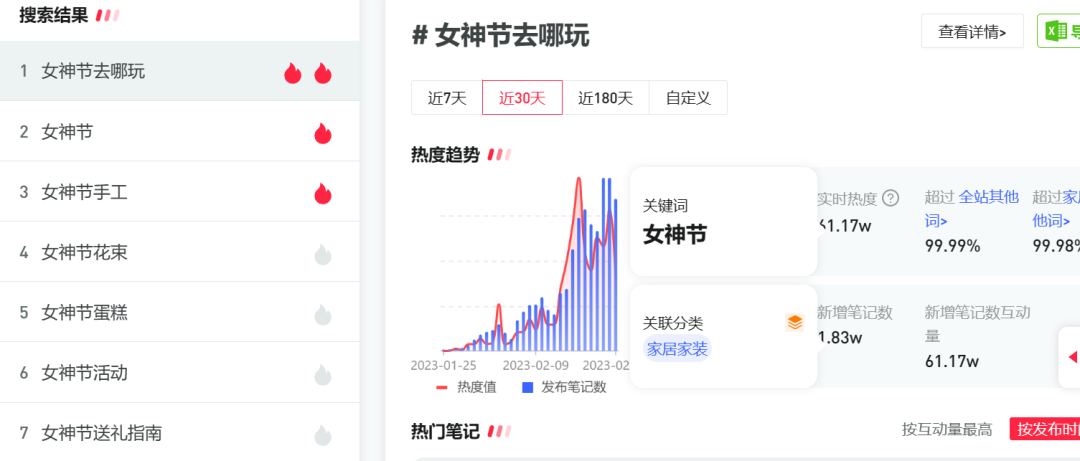Click the 家居家装 category tag
The width and height of the screenshot is (1080, 461).
tap(677, 349)
